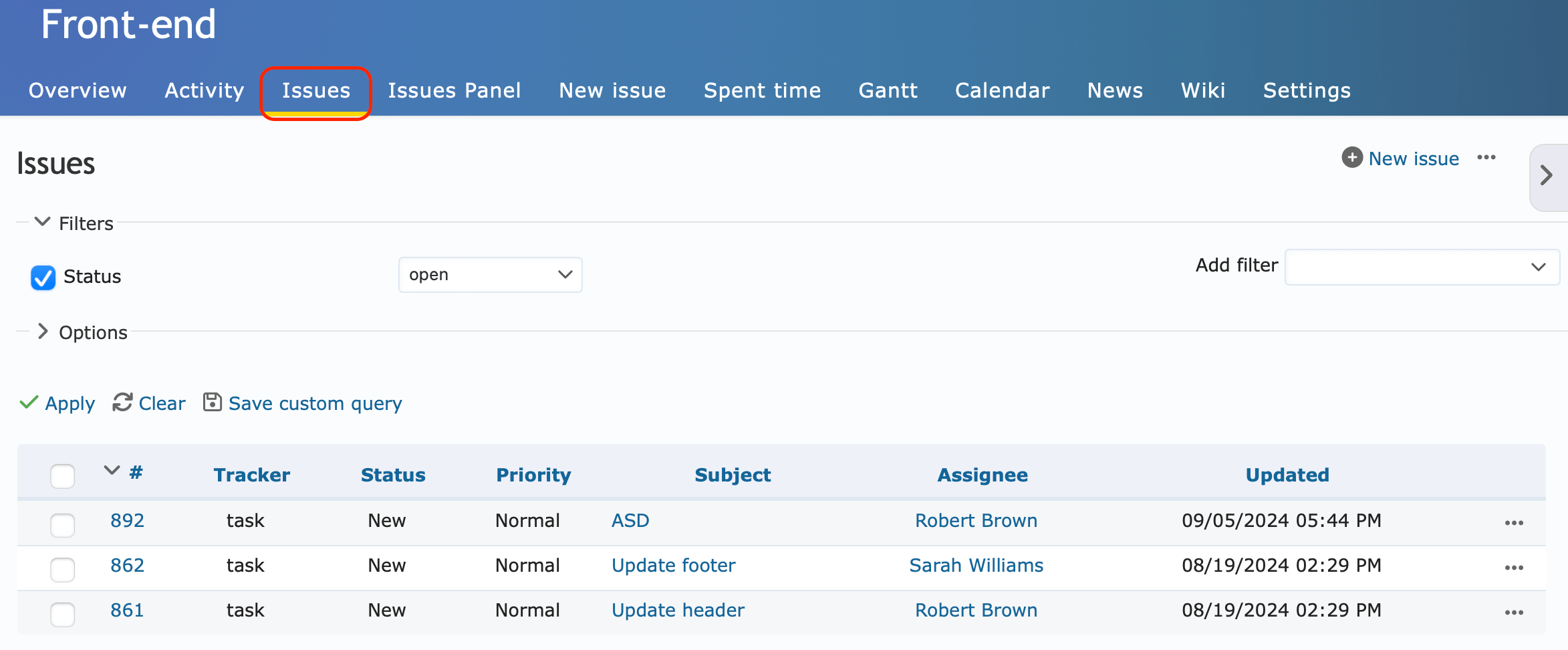The height and width of the screenshot is (650, 1568).
Task: Select all issues with header checkbox
Action: click(x=62, y=475)
